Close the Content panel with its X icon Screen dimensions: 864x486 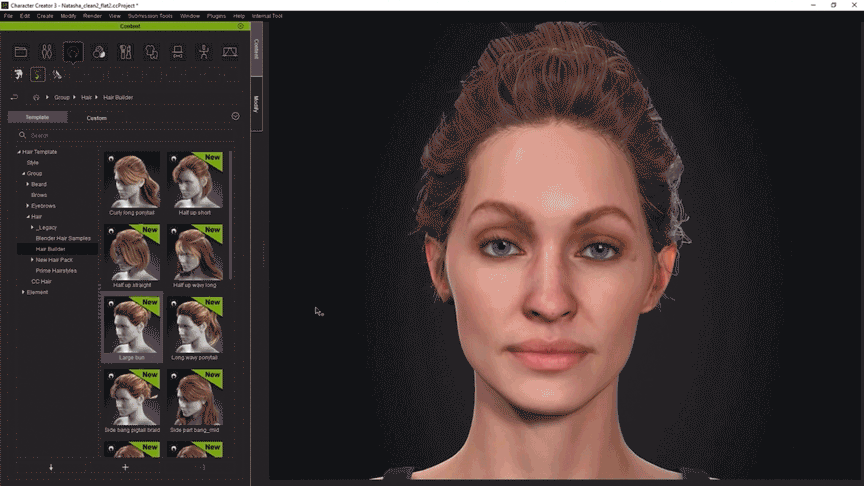pos(241,26)
